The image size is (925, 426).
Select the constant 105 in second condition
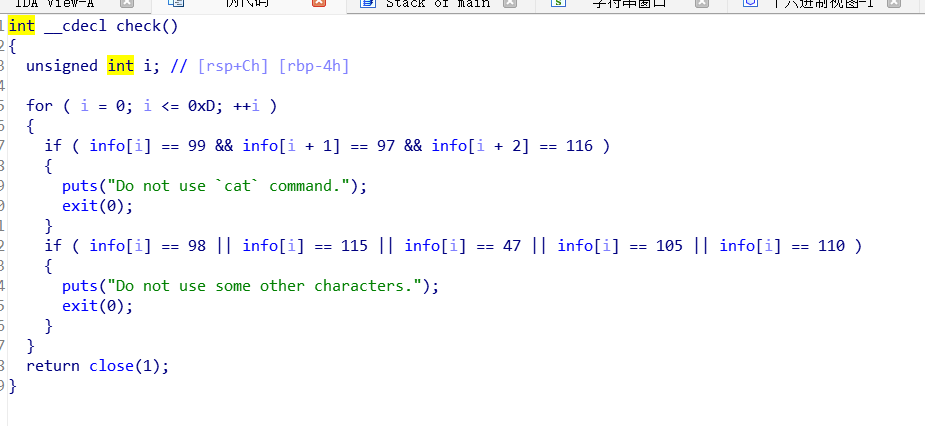(669, 245)
